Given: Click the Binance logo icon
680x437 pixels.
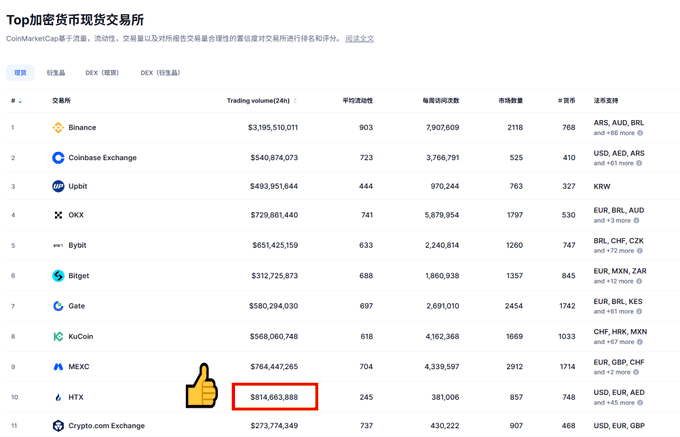Looking at the screenshot, I should (x=58, y=127).
